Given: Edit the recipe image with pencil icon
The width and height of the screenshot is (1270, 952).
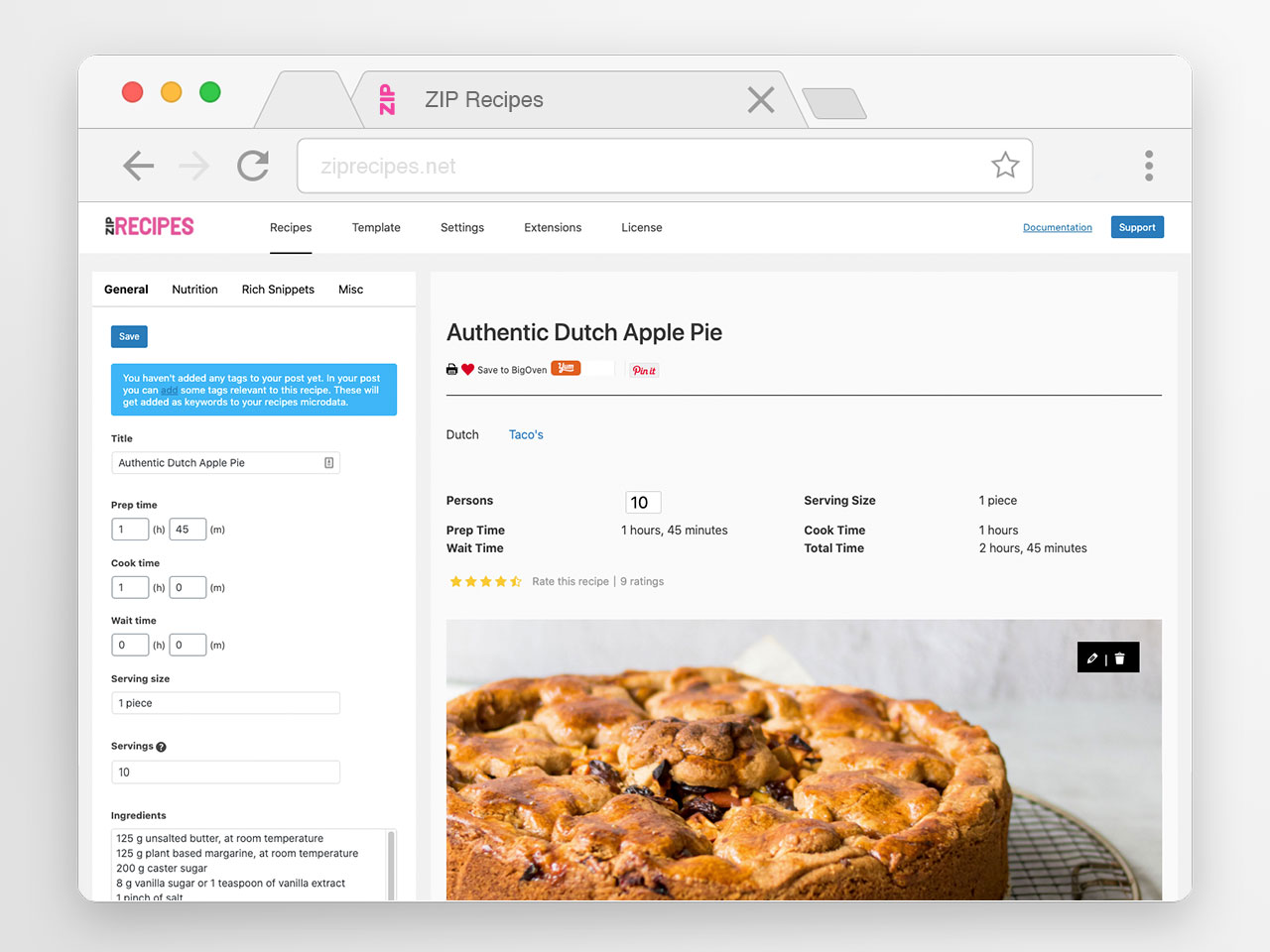Looking at the screenshot, I should pyautogui.click(x=1092, y=657).
